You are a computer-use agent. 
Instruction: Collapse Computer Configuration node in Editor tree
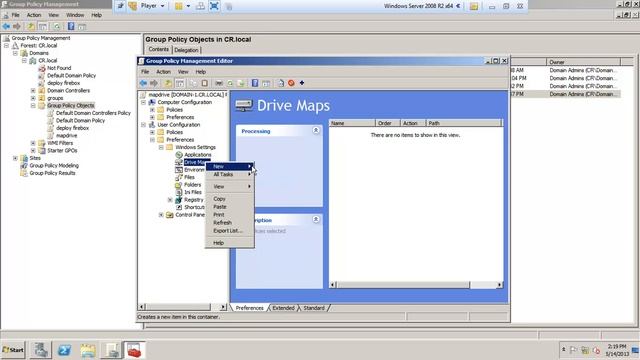[x=144, y=102]
